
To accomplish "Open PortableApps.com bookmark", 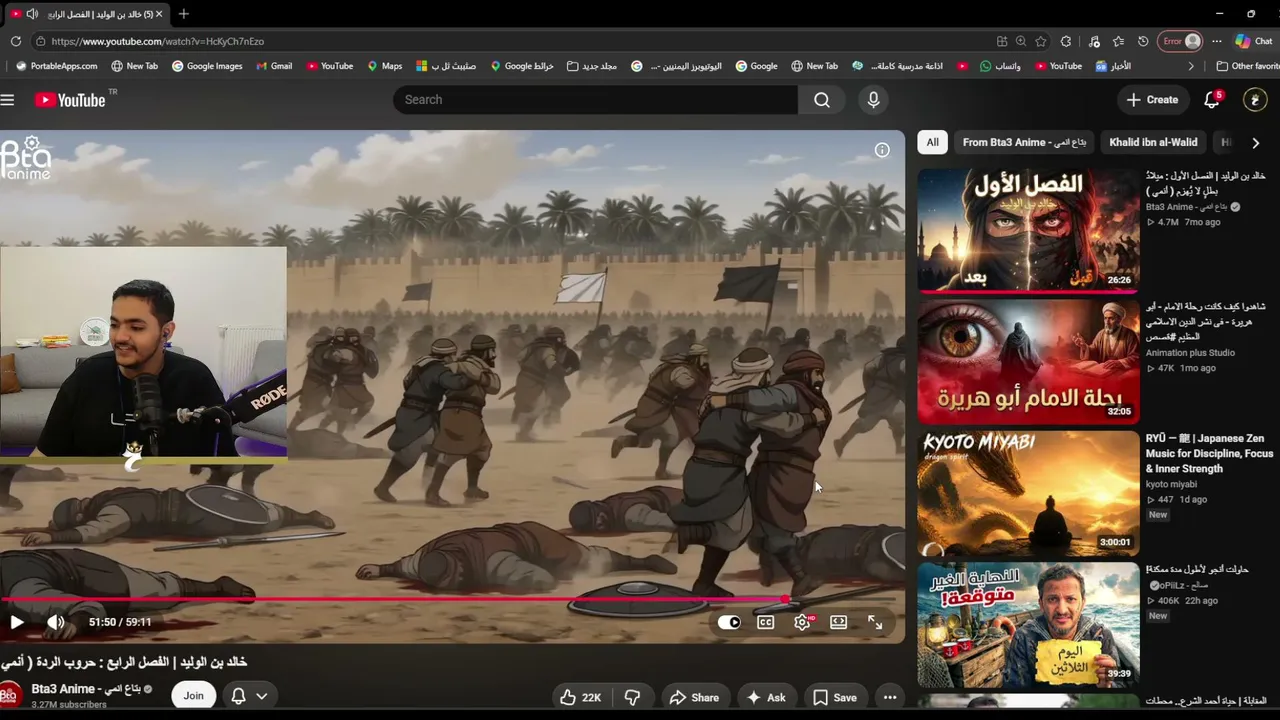I will [57, 66].
